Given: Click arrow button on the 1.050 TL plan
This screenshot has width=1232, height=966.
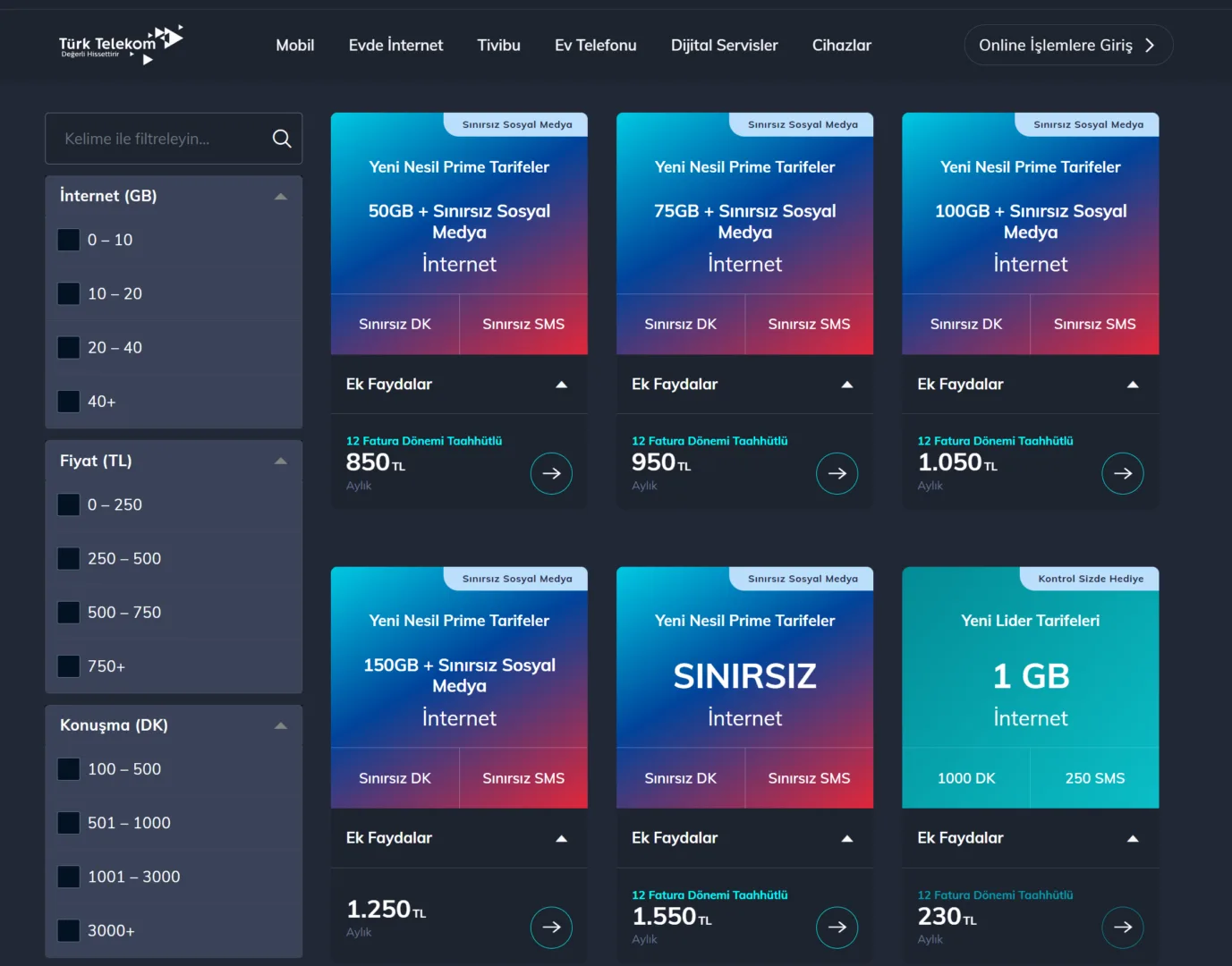Looking at the screenshot, I should point(1123,473).
